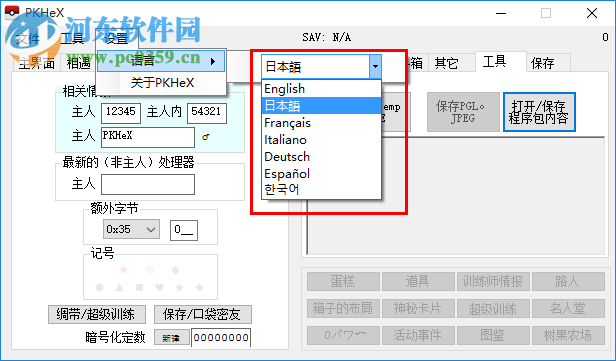Open the 设置 menu

click(116, 38)
